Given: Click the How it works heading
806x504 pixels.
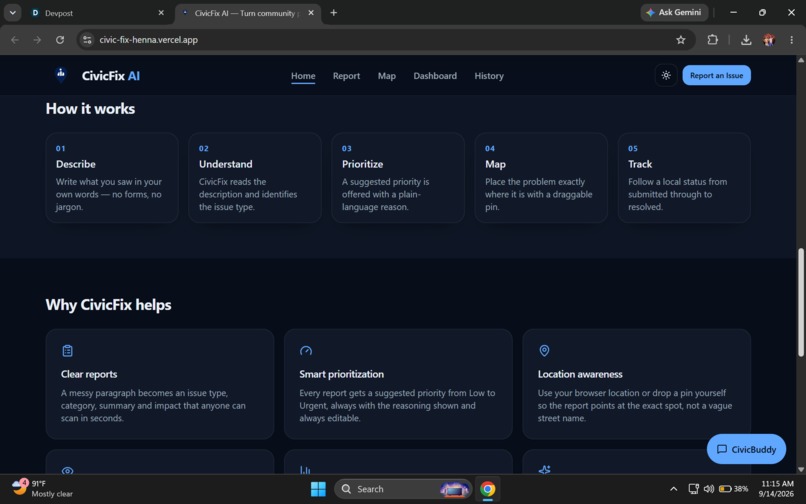Looking at the screenshot, I should coord(90,109).
